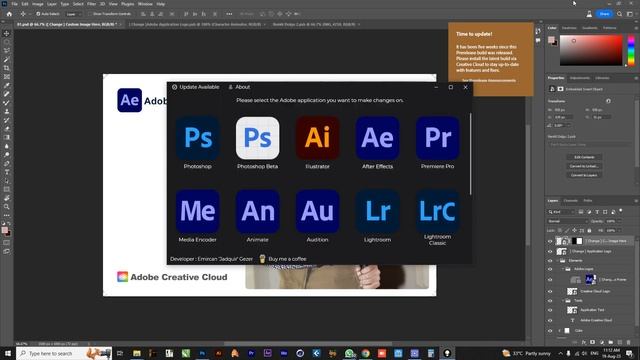Open the Auto-Select Layer dropdown
Screen dimensions: 640x360
point(73,14)
